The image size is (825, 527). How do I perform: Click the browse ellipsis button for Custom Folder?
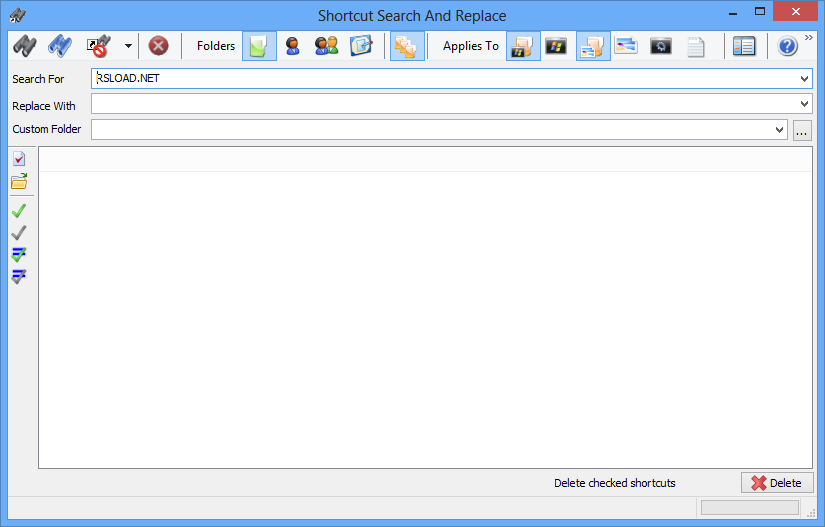pos(802,130)
